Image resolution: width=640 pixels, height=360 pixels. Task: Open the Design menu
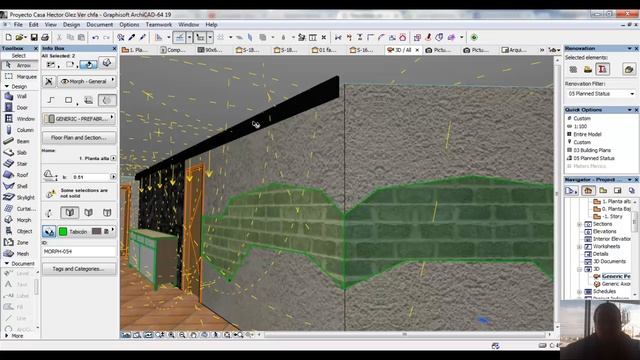point(71,24)
